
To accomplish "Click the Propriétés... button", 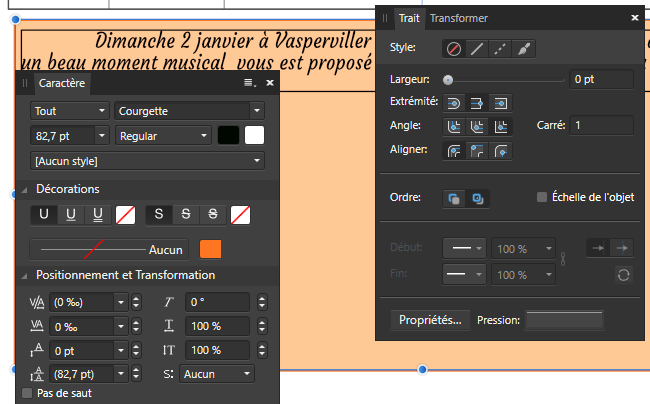I will coord(430,320).
